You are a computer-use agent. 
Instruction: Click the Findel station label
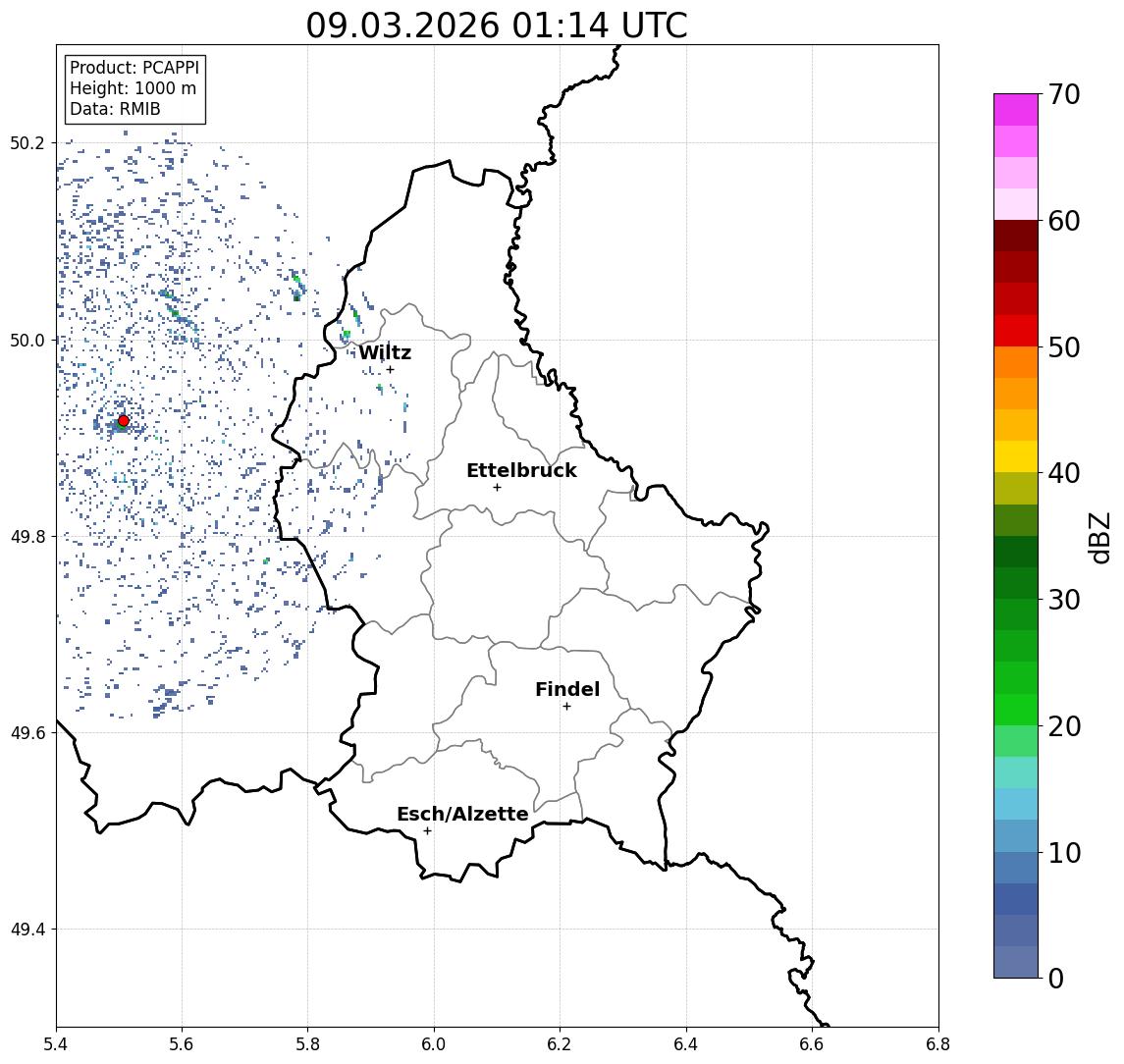click(x=567, y=689)
